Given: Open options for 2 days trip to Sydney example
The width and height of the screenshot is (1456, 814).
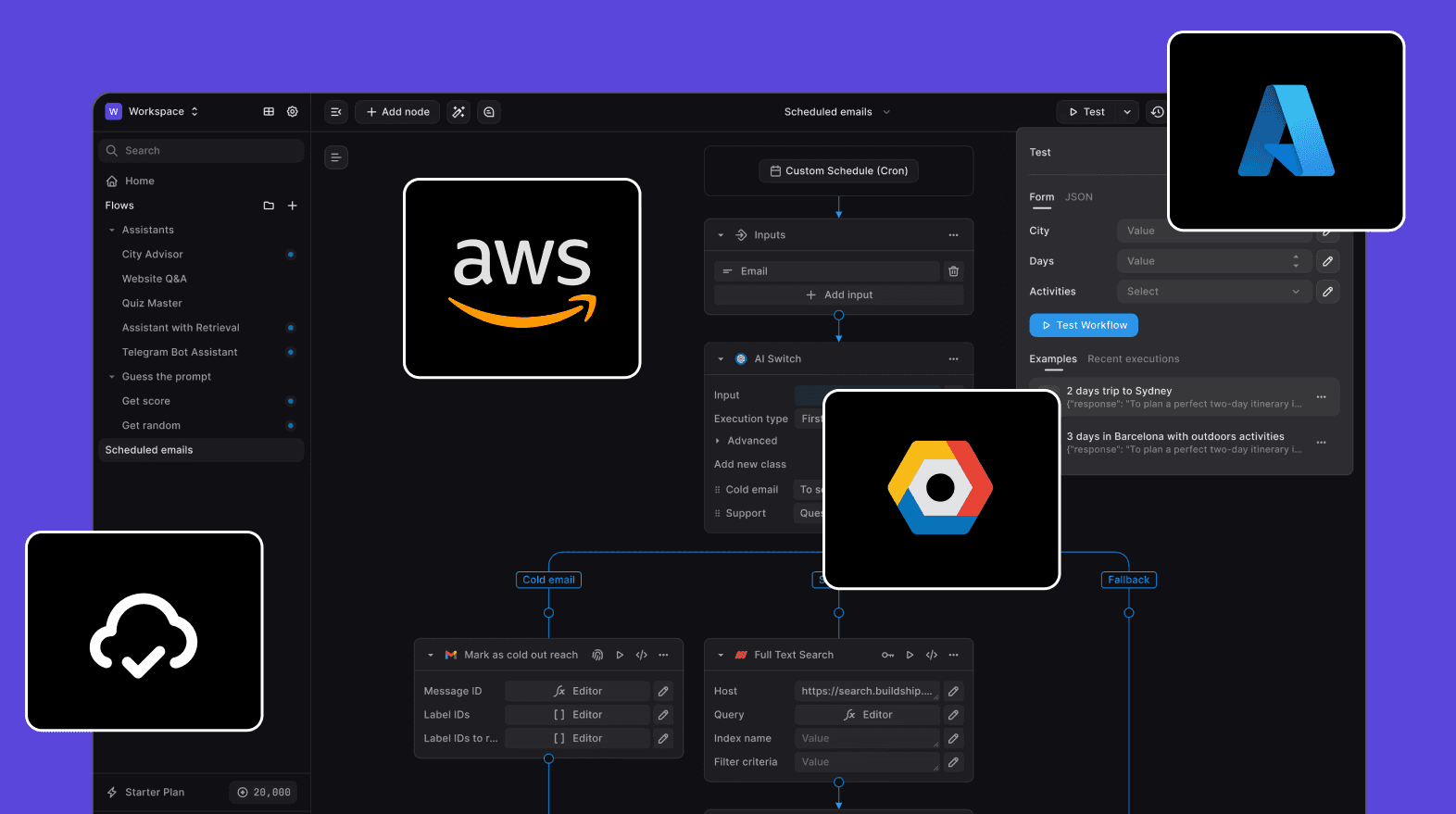Looking at the screenshot, I should tap(1321, 397).
